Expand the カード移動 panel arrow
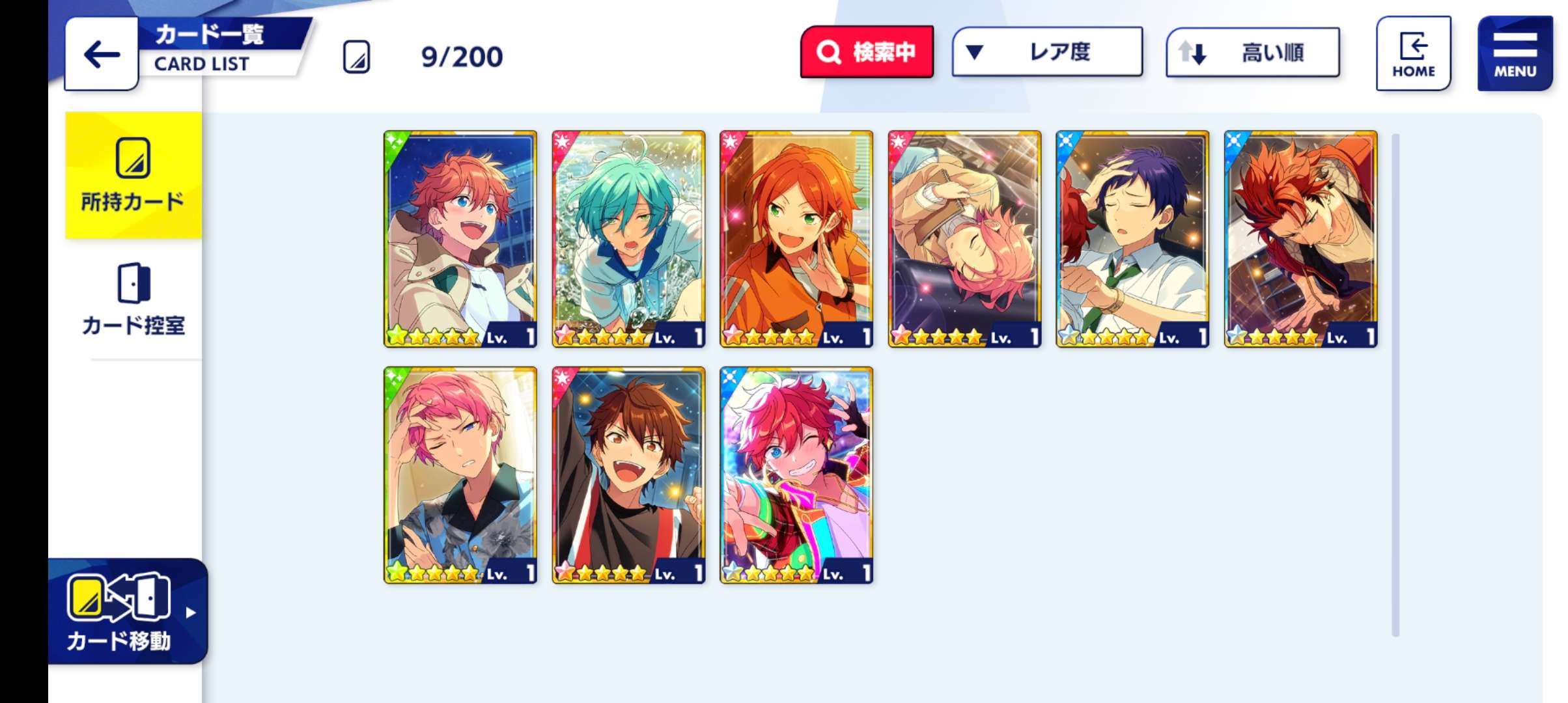Viewport: 1568px width, 703px height. (190, 613)
